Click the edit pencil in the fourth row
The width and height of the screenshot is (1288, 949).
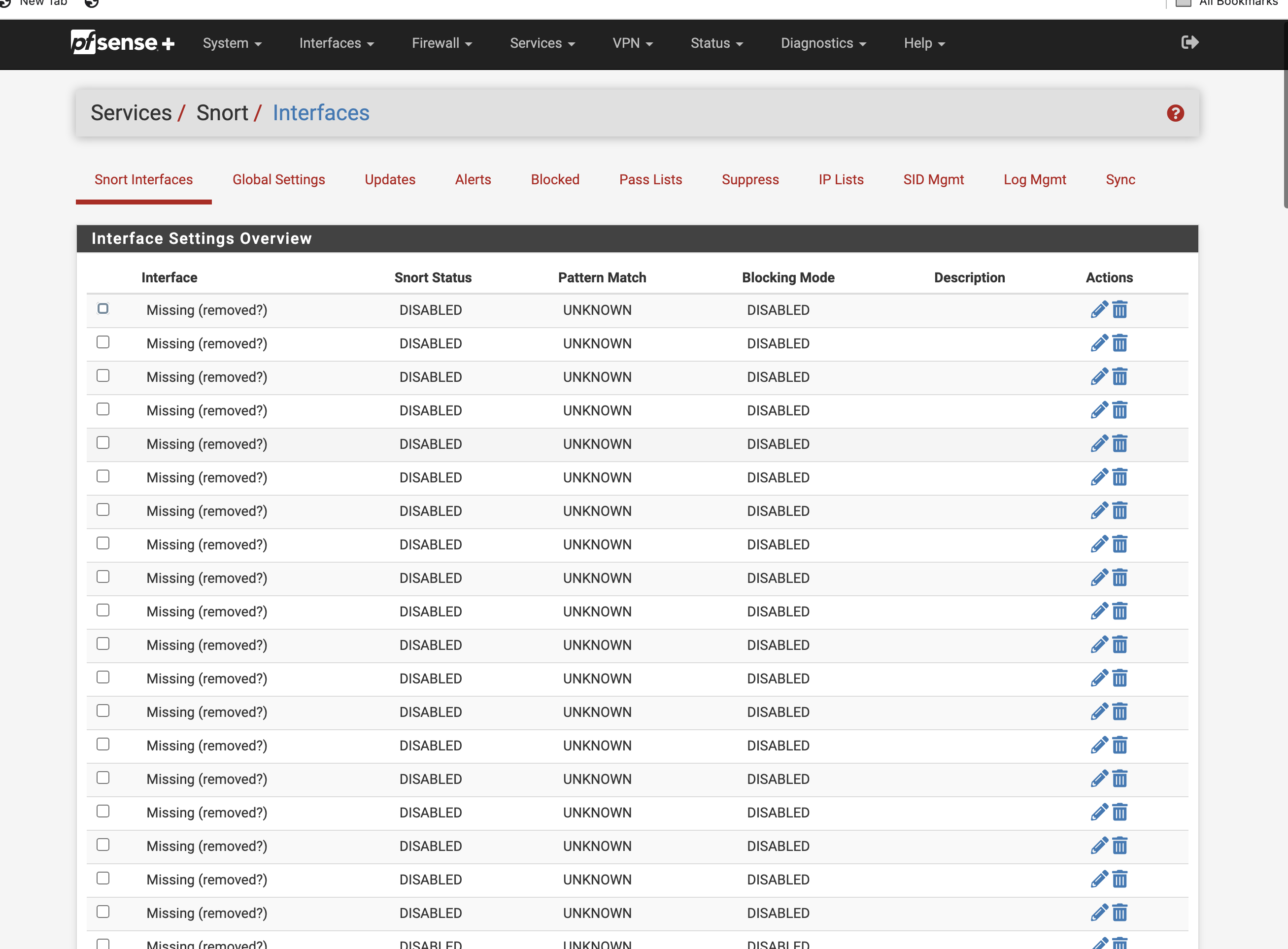pyautogui.click(x=1099, y=410)
